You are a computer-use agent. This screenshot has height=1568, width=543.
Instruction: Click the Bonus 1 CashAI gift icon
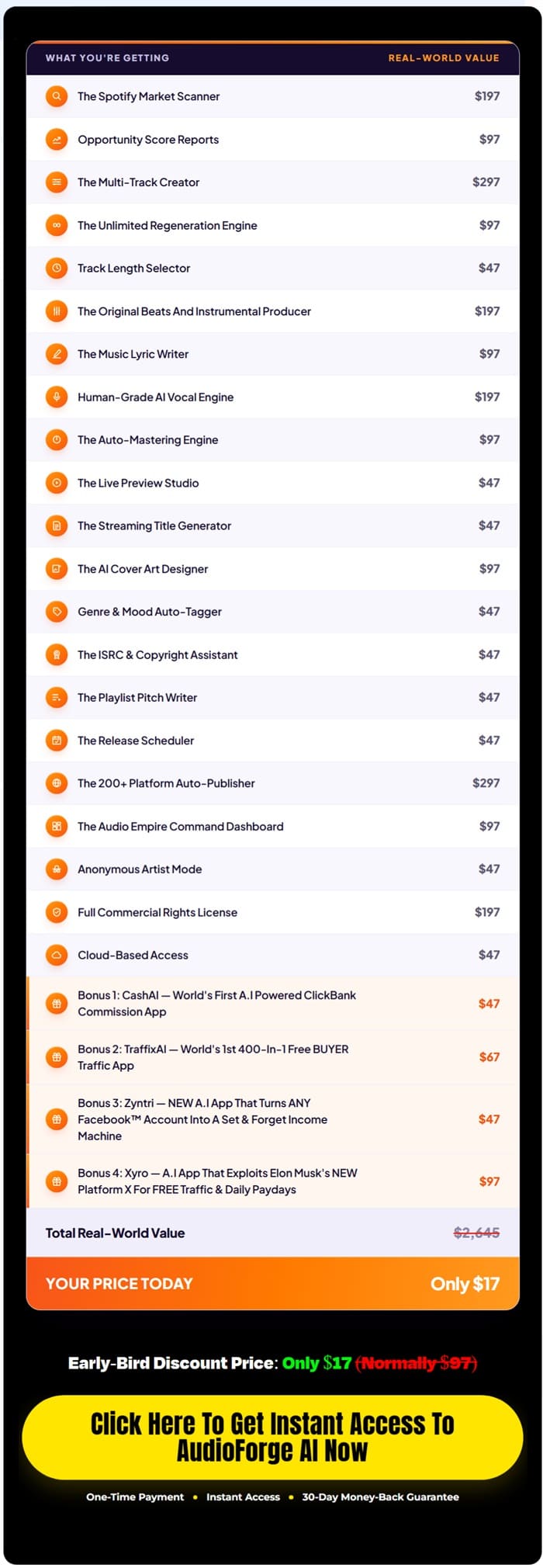click(57, 1004)
